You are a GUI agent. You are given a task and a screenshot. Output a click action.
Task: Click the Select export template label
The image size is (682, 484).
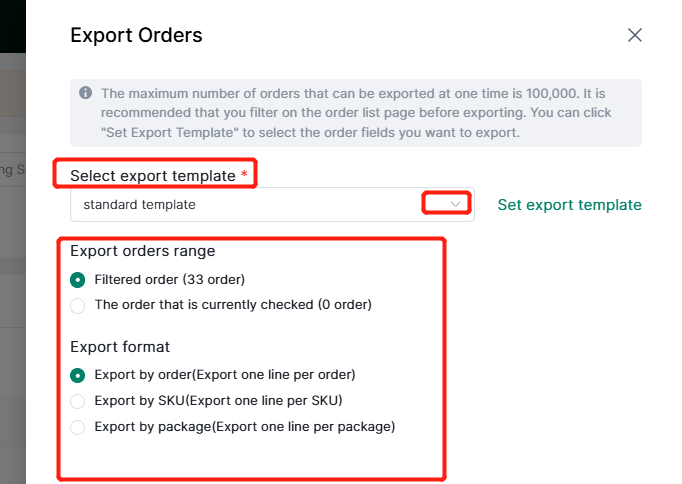point(153,176)
